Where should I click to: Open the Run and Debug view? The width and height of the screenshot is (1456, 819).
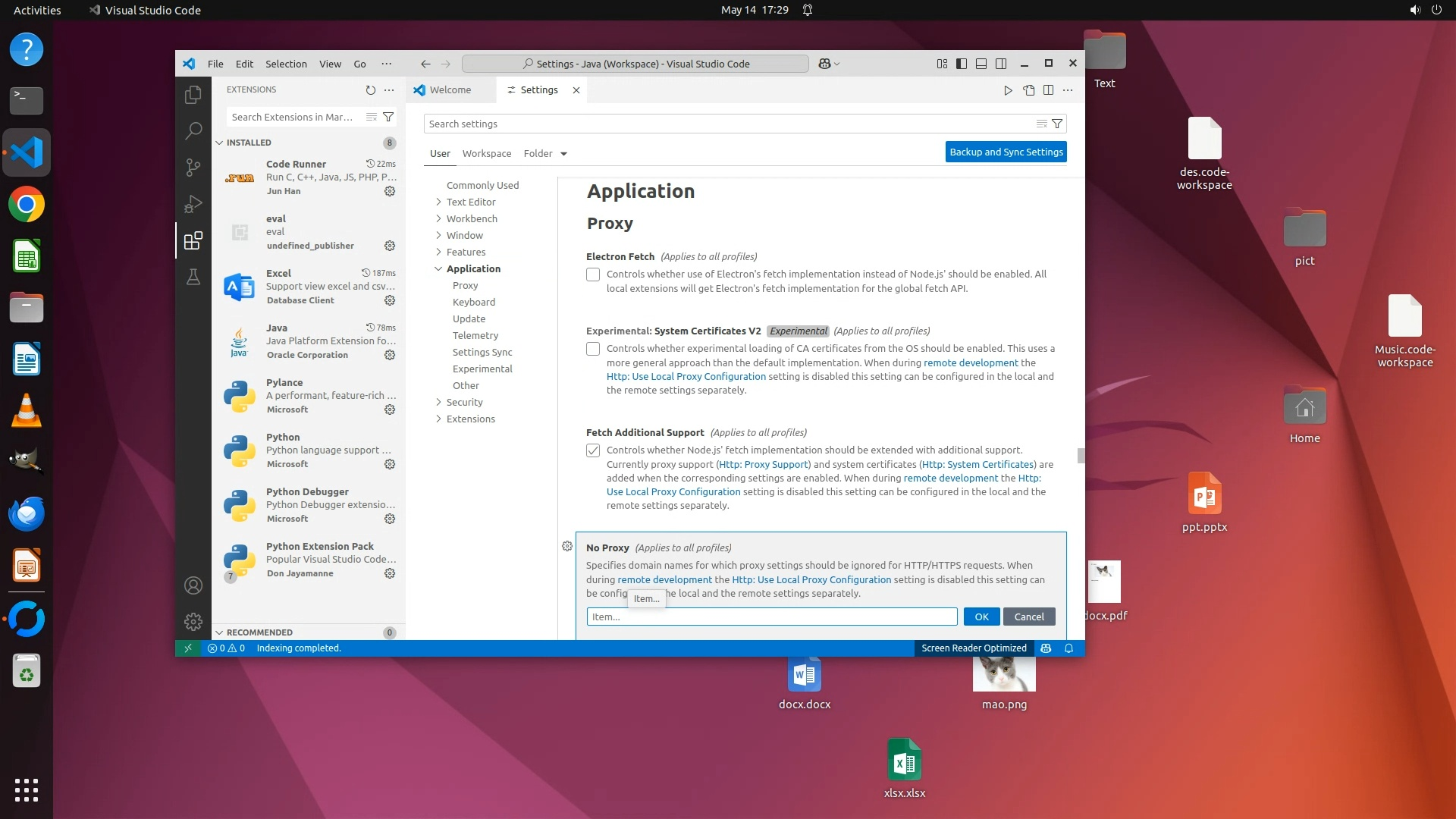click(x=193, y=204)
